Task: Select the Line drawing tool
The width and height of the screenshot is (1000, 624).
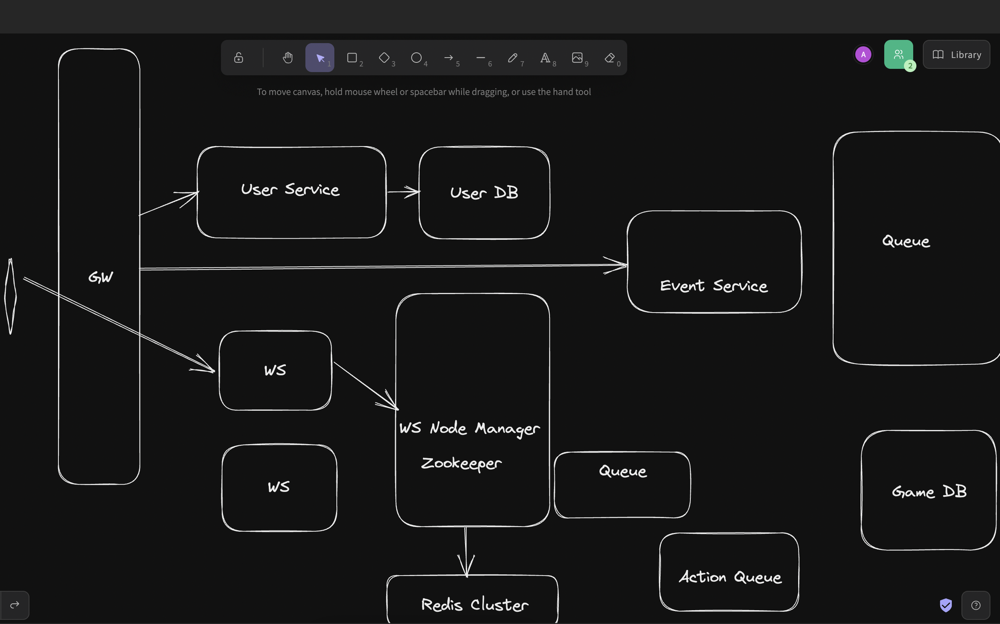Action: [481, 58]
